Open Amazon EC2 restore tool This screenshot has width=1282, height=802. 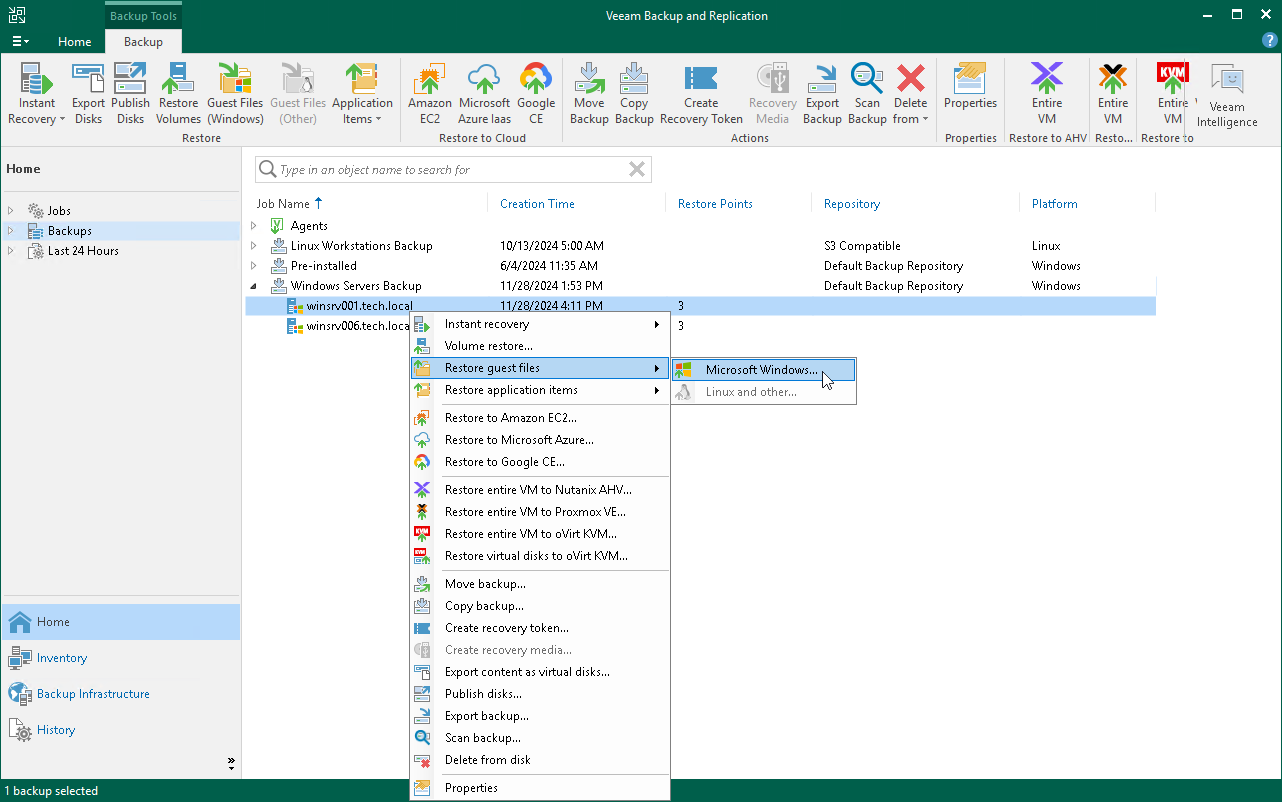[x=430, y=94]
